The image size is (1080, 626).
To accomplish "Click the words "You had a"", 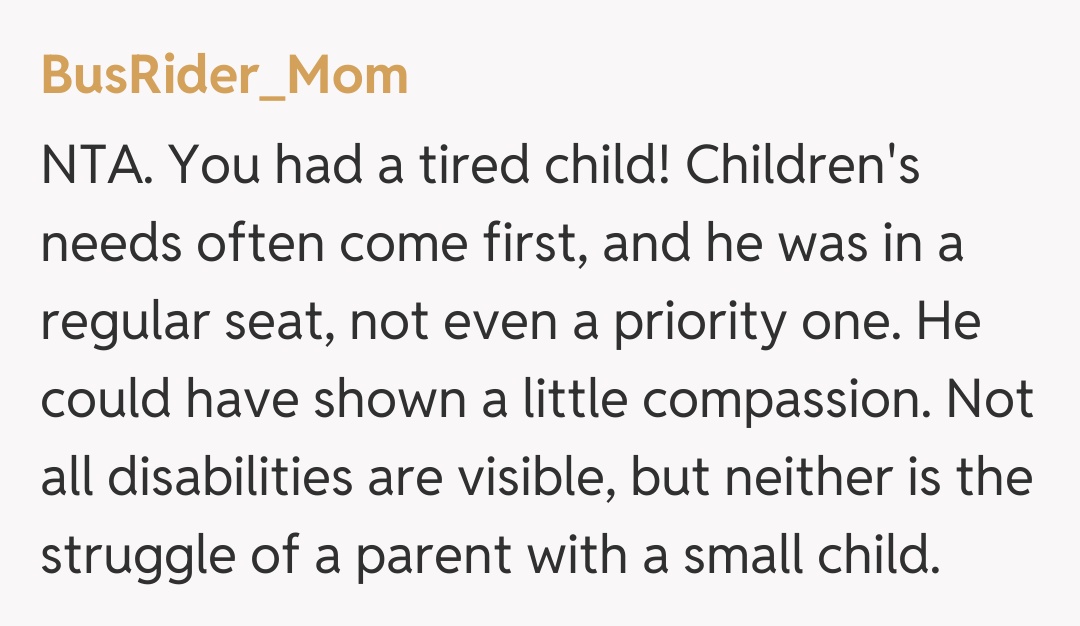I will (x=271, y=168).
